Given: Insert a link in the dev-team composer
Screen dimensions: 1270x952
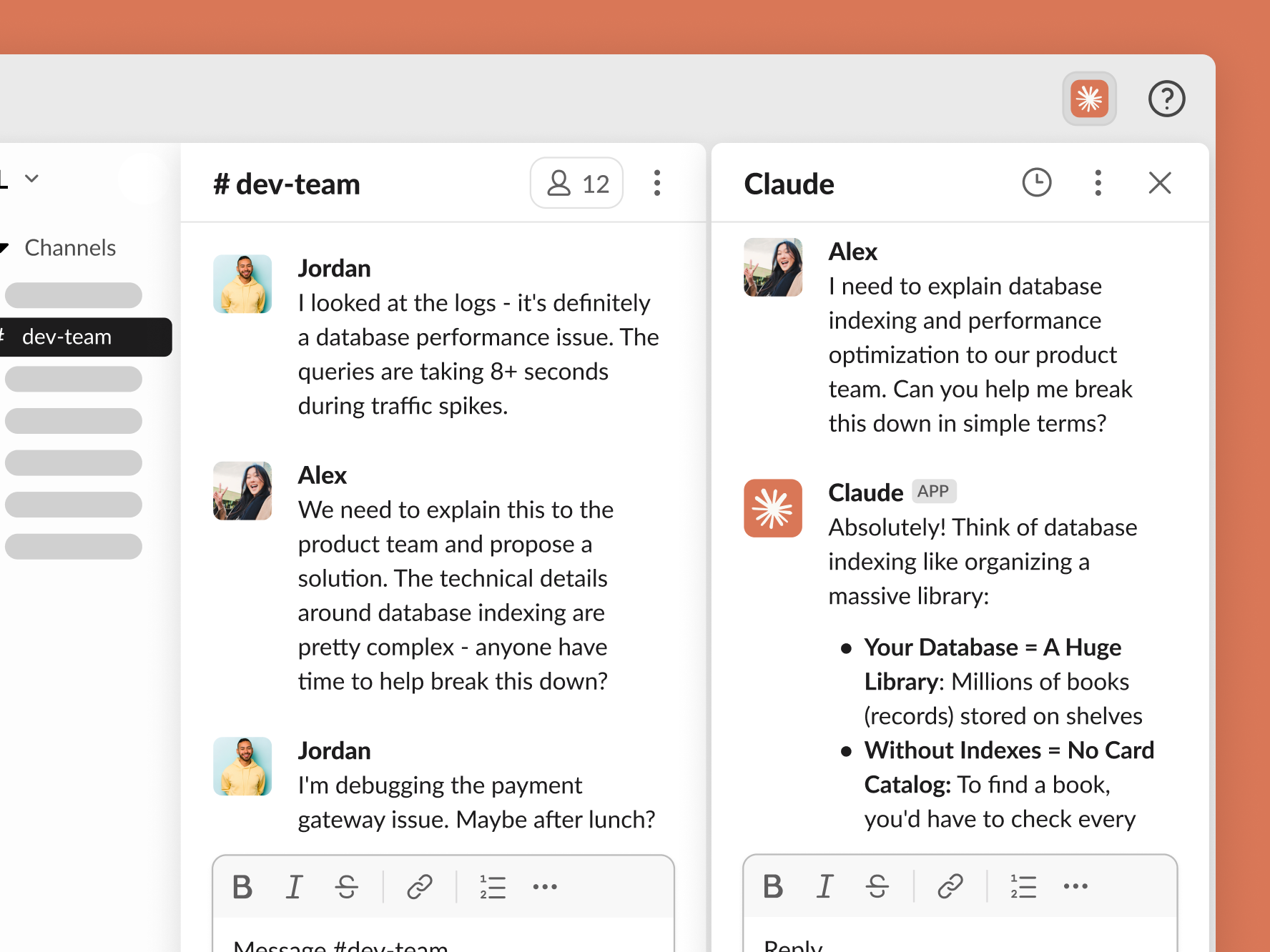Looking at the screenshot, I should [419, 887].
